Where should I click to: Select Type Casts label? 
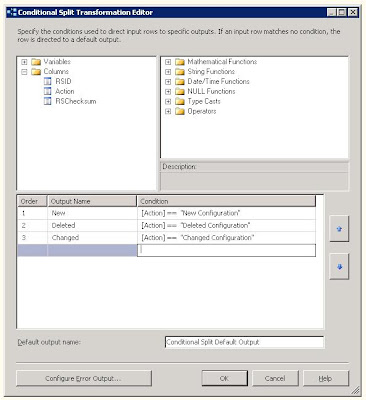click(204, 101)
